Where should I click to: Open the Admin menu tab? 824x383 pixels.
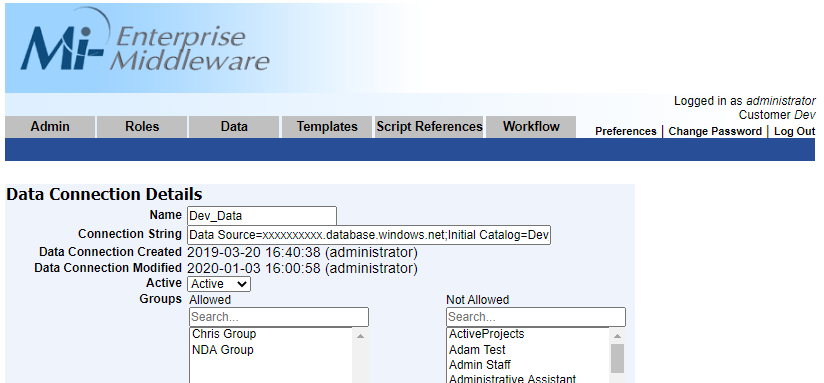click(x=50, y=127)
